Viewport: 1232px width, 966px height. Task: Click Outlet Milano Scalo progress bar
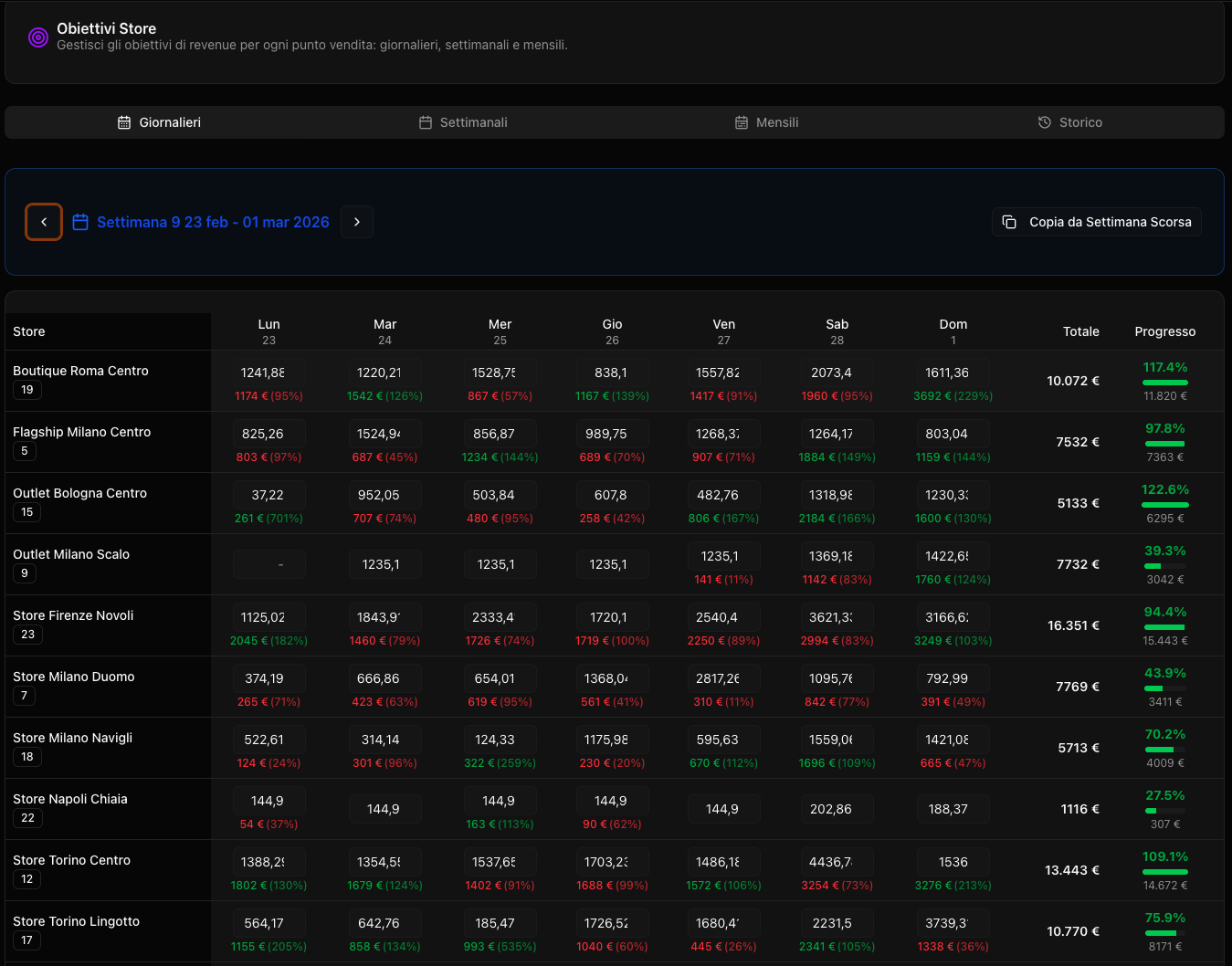click(1164, 566)
